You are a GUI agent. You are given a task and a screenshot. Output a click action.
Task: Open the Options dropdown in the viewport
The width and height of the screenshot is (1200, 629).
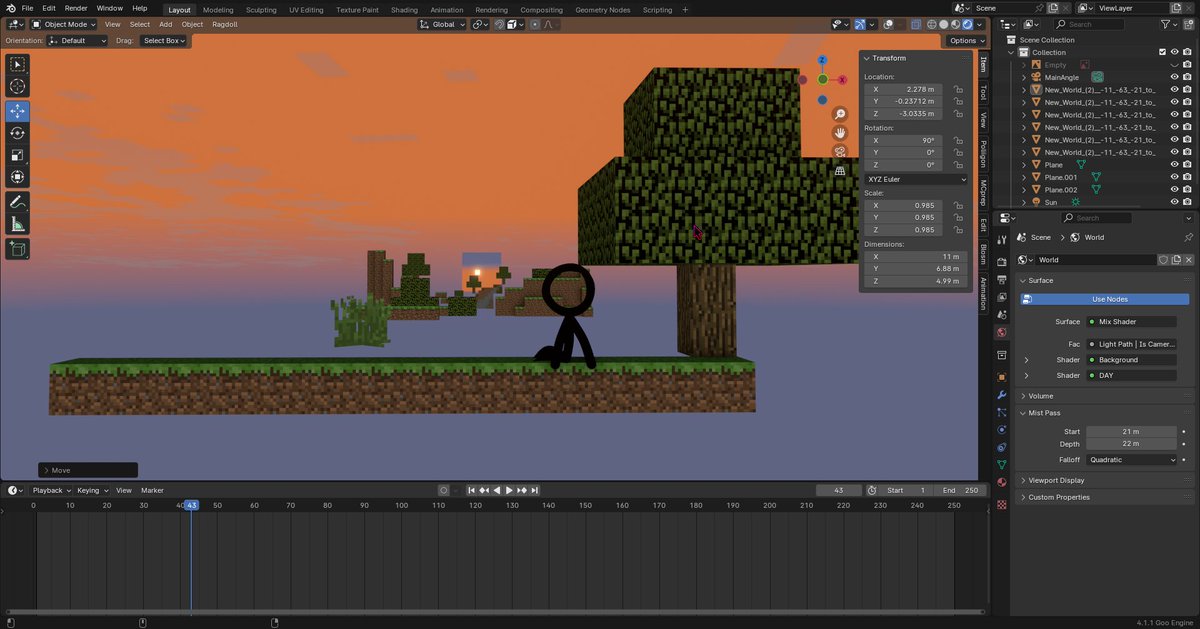[x=967, y=41]
